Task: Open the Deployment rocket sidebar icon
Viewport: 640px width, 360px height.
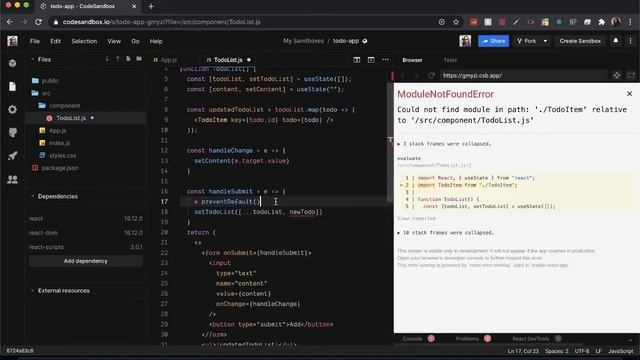Action: [x=13, y=156]
